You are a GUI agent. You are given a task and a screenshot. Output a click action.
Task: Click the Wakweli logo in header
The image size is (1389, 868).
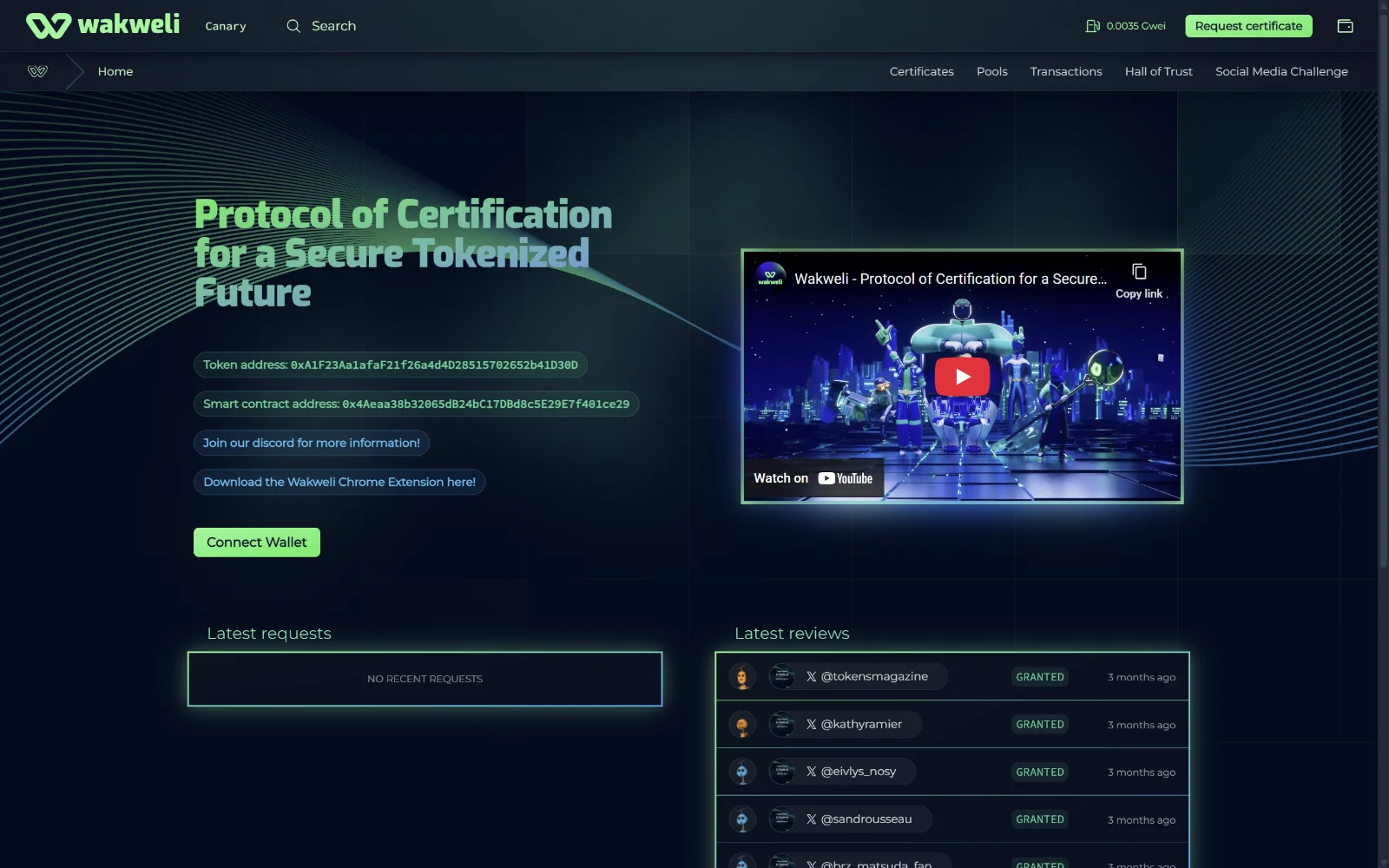[102, 25]
